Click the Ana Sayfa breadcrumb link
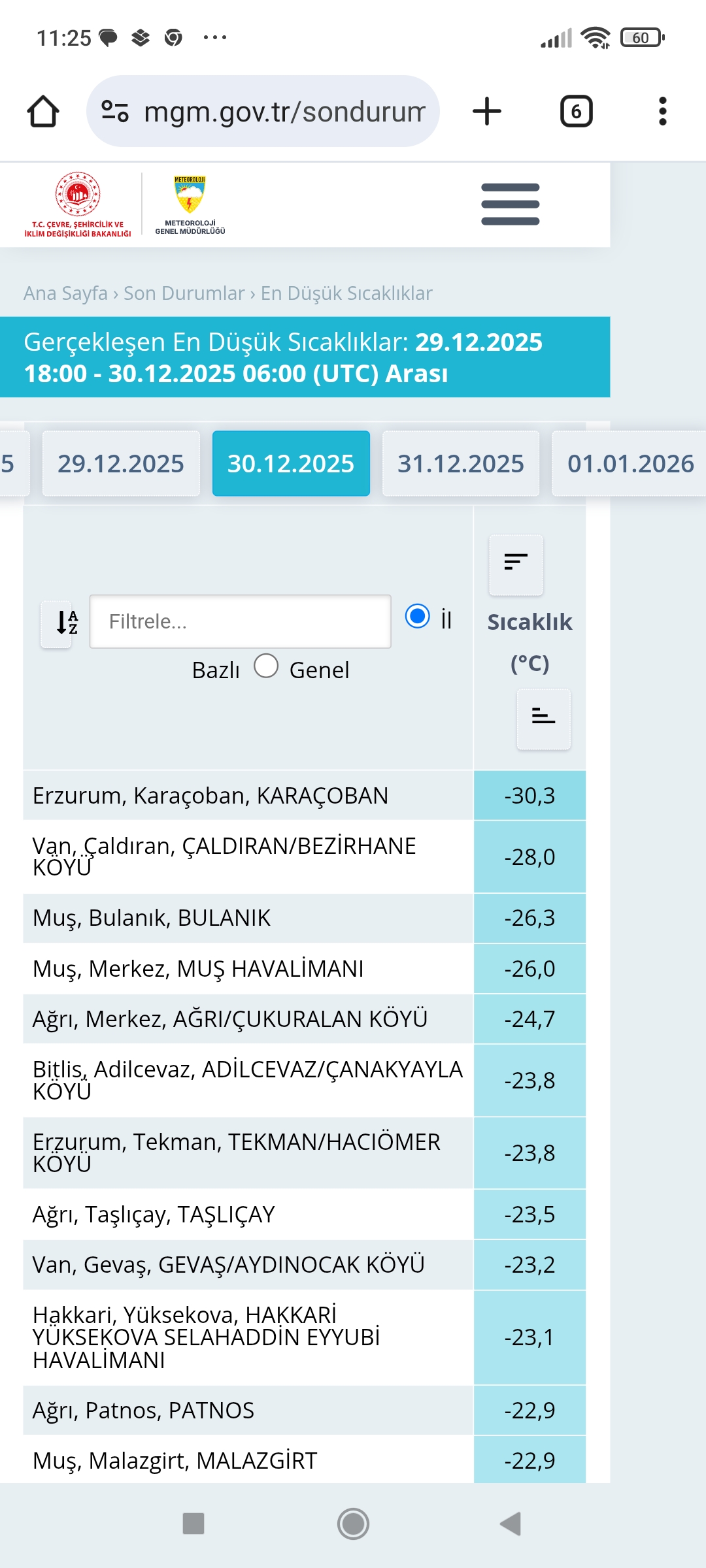 65,293
